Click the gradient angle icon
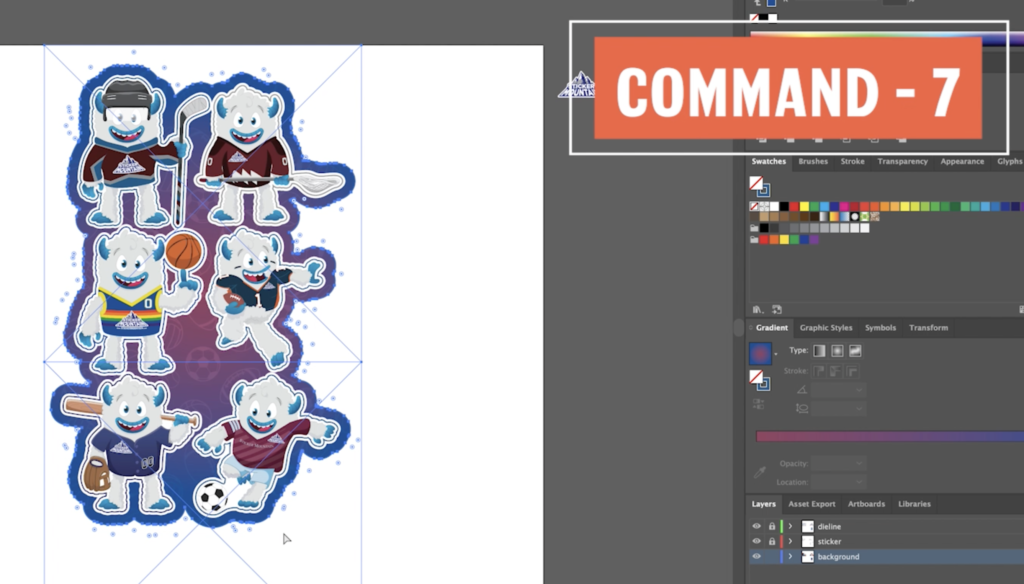The width and height of the screenshot is (1024, 584). (x=802, y=389)
